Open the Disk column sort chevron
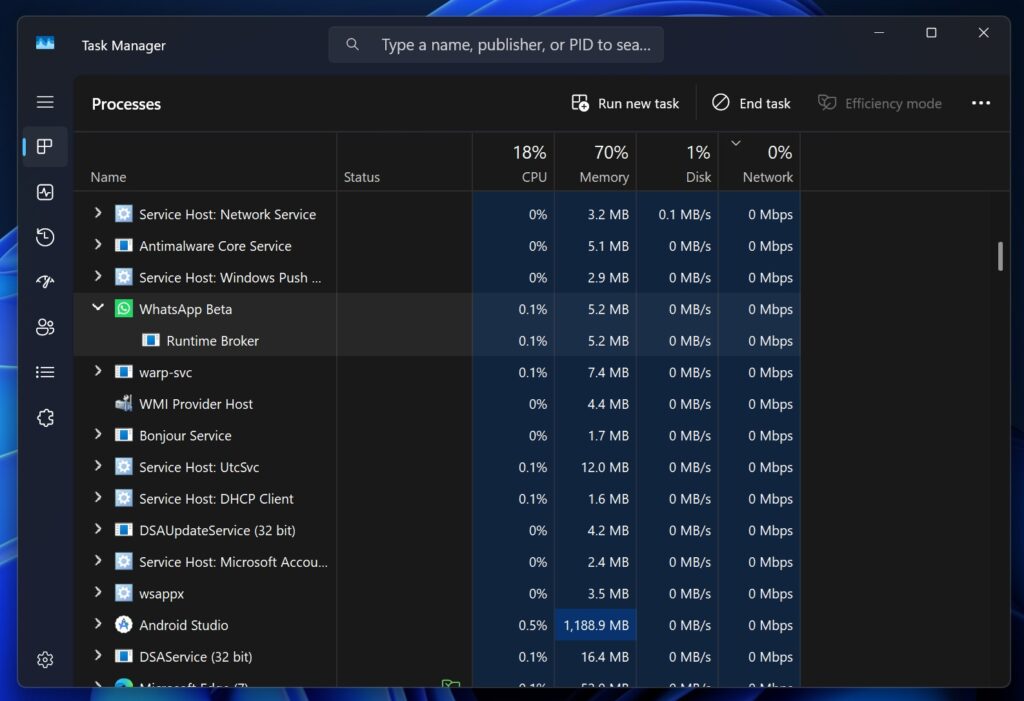Image resolution: width=1024 pixels, height=701 pixels. point(735,144)
